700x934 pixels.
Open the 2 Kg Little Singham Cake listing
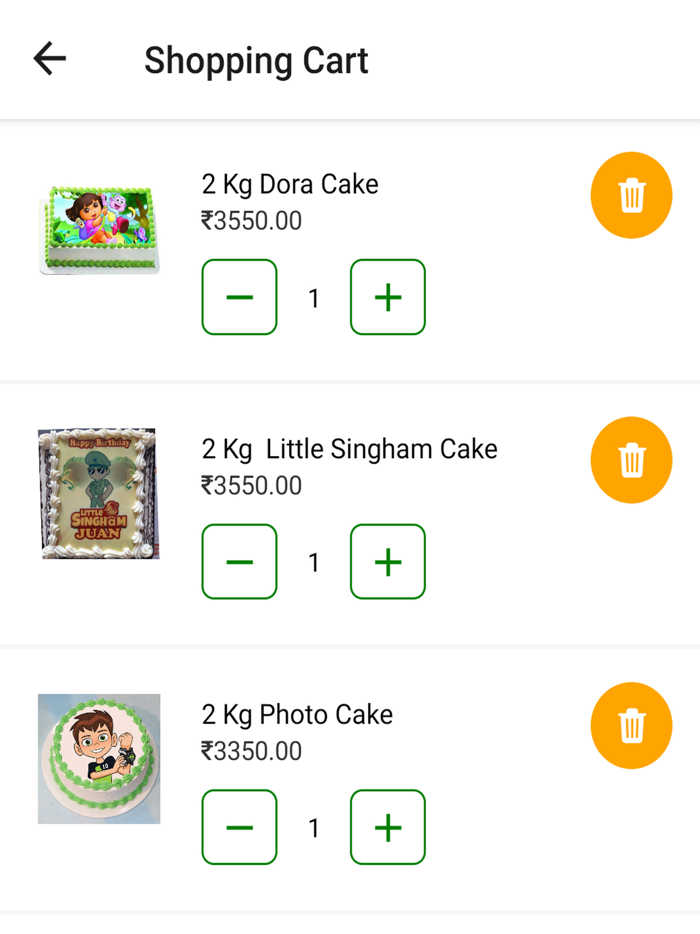(349, 449)
